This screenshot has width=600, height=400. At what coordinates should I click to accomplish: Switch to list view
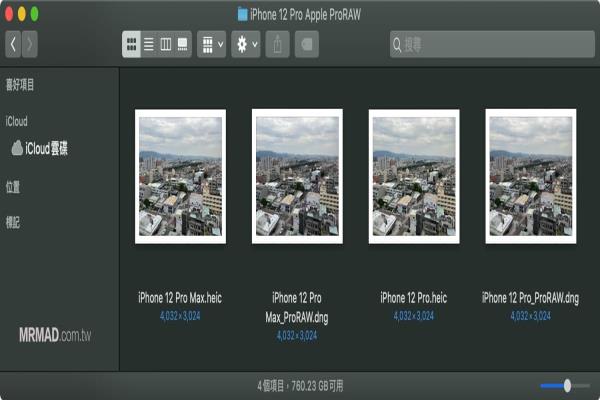point(149,44)
